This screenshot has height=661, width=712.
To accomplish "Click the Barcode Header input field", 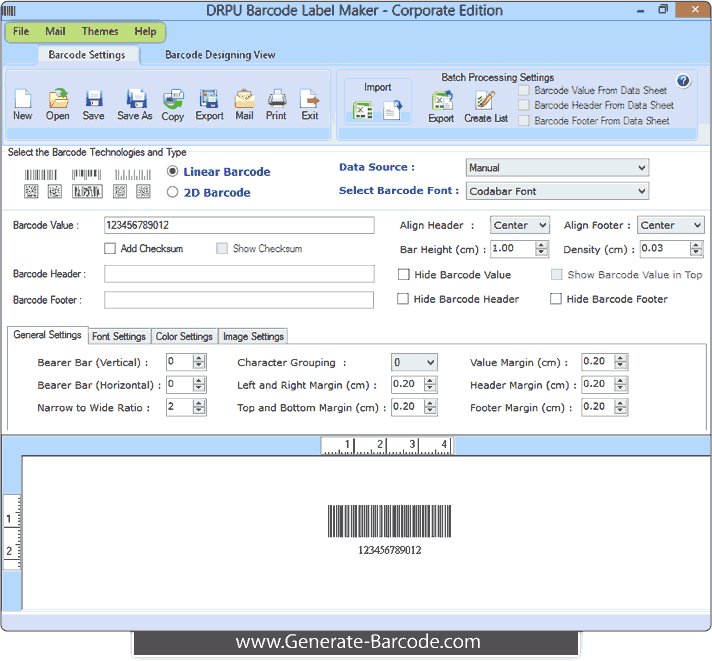I will point(239,274).
